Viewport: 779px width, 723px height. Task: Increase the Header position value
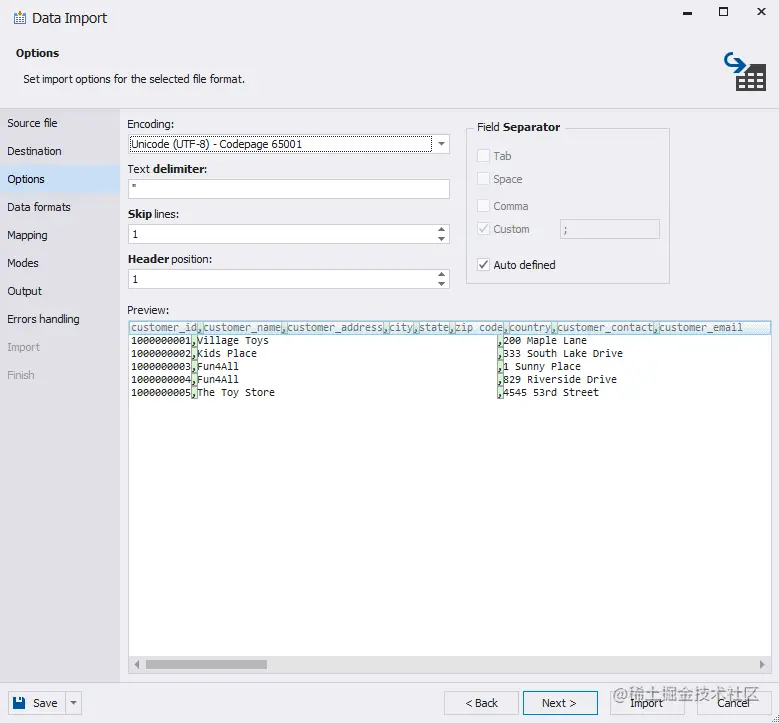(441, 274)
